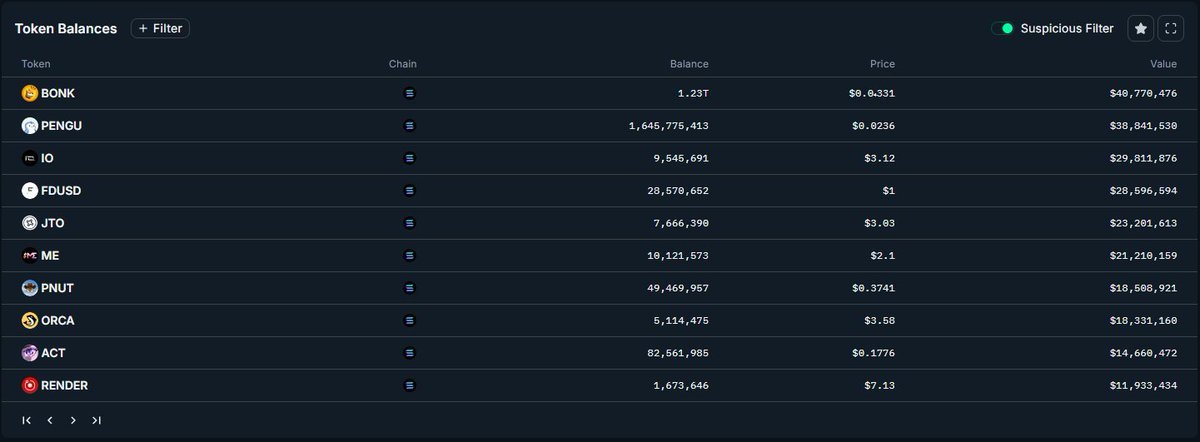Click the IO token icon
This screenshot has width=1200, height=442.
point(30,158)
